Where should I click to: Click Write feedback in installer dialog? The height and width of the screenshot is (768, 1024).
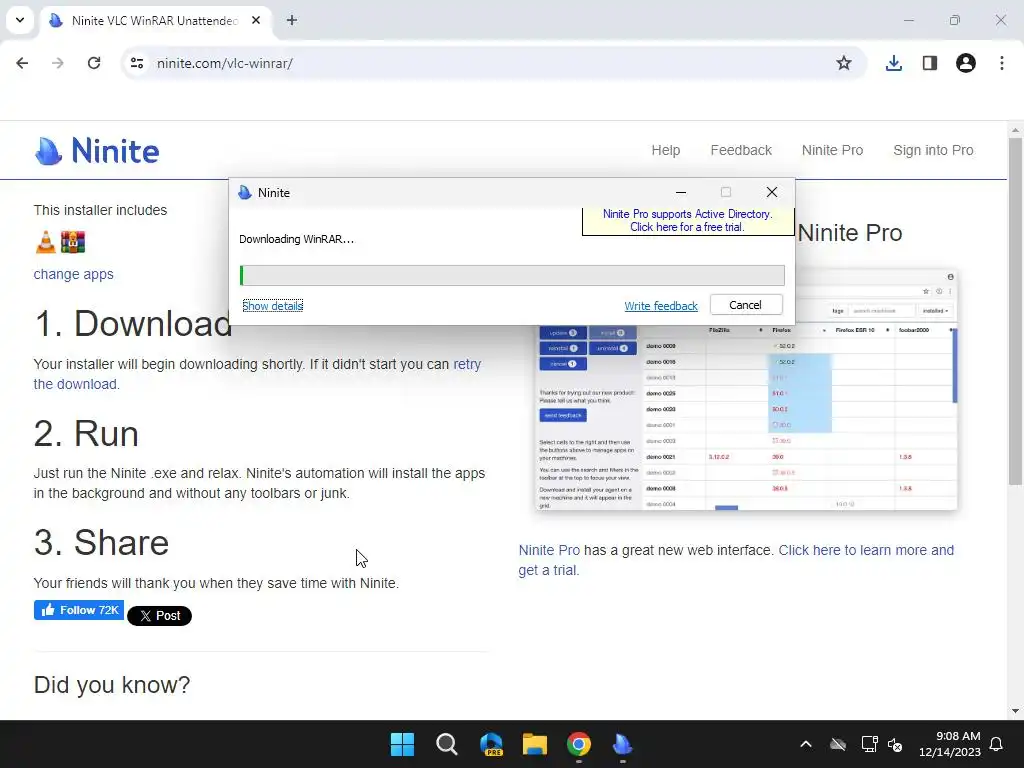coord(661,306)
